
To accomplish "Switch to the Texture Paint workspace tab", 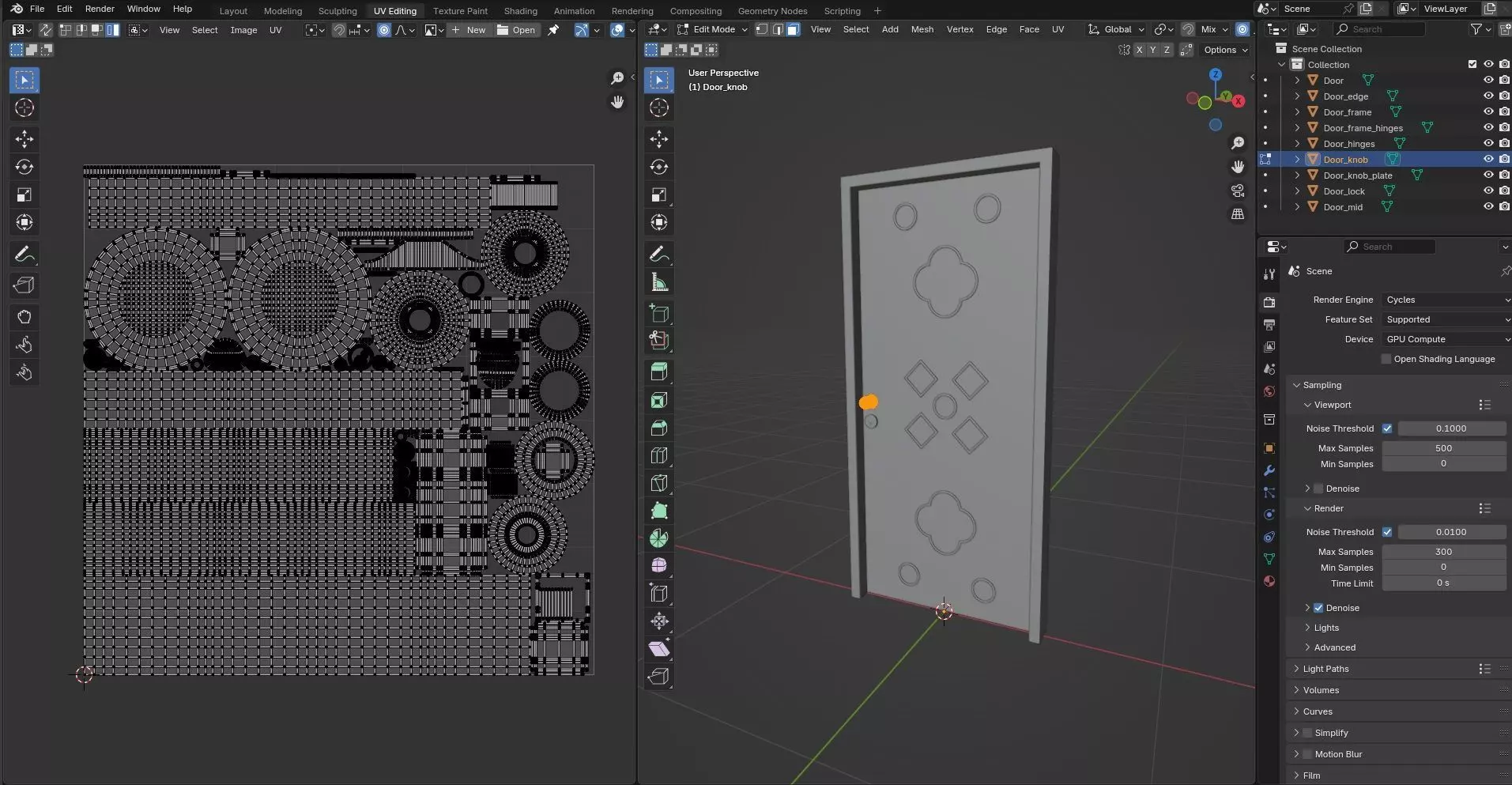I will pos(460,11).
